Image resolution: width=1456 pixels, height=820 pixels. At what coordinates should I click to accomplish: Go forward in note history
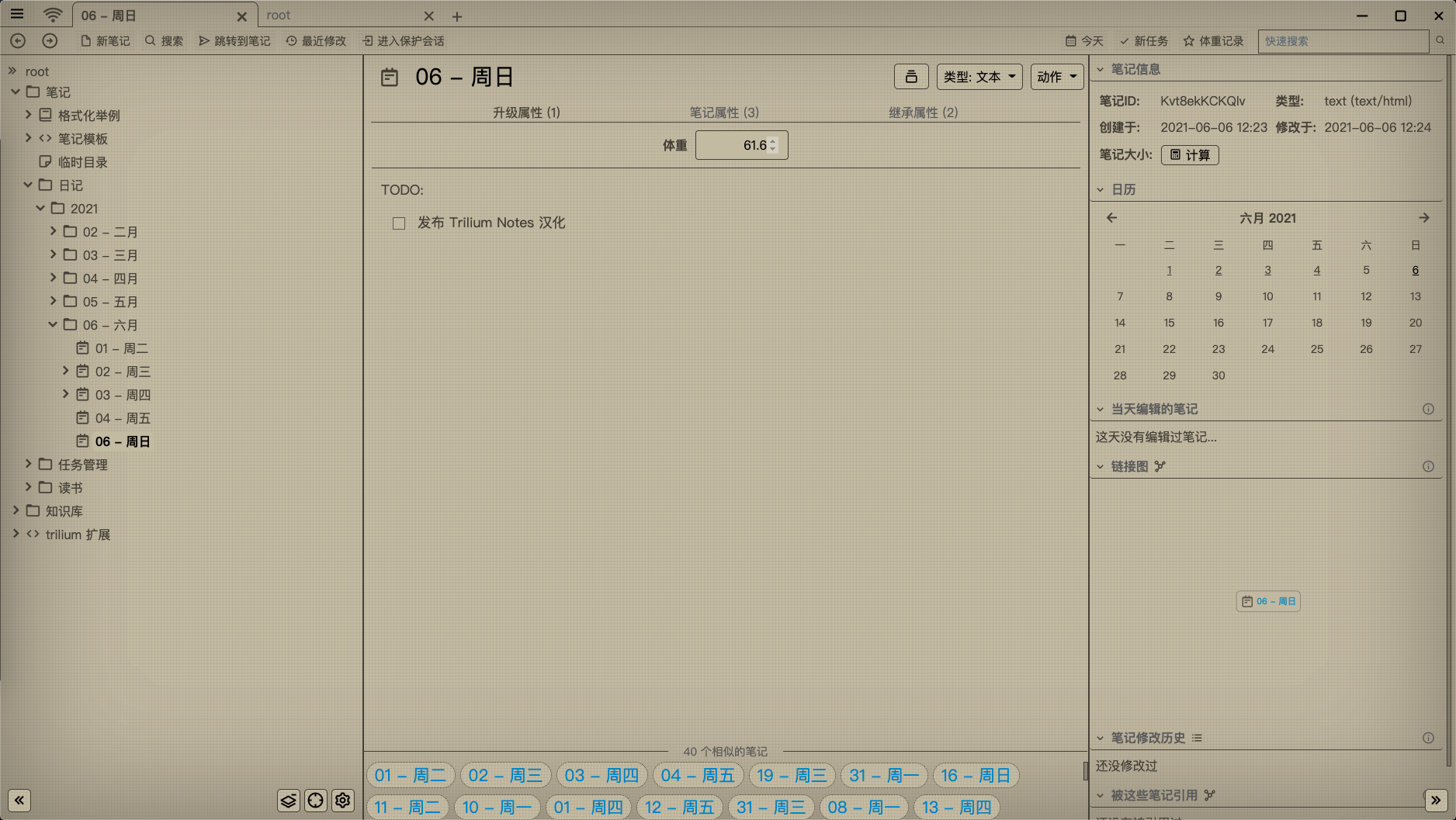click(50, 40)
